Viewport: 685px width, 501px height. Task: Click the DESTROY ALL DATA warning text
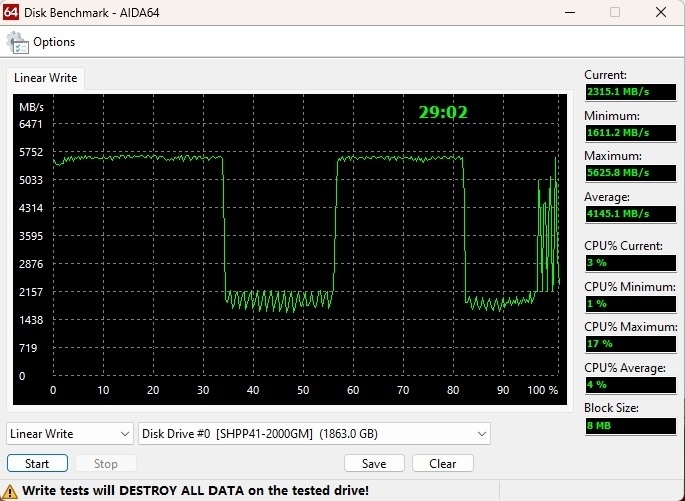(x=195, y=491)
